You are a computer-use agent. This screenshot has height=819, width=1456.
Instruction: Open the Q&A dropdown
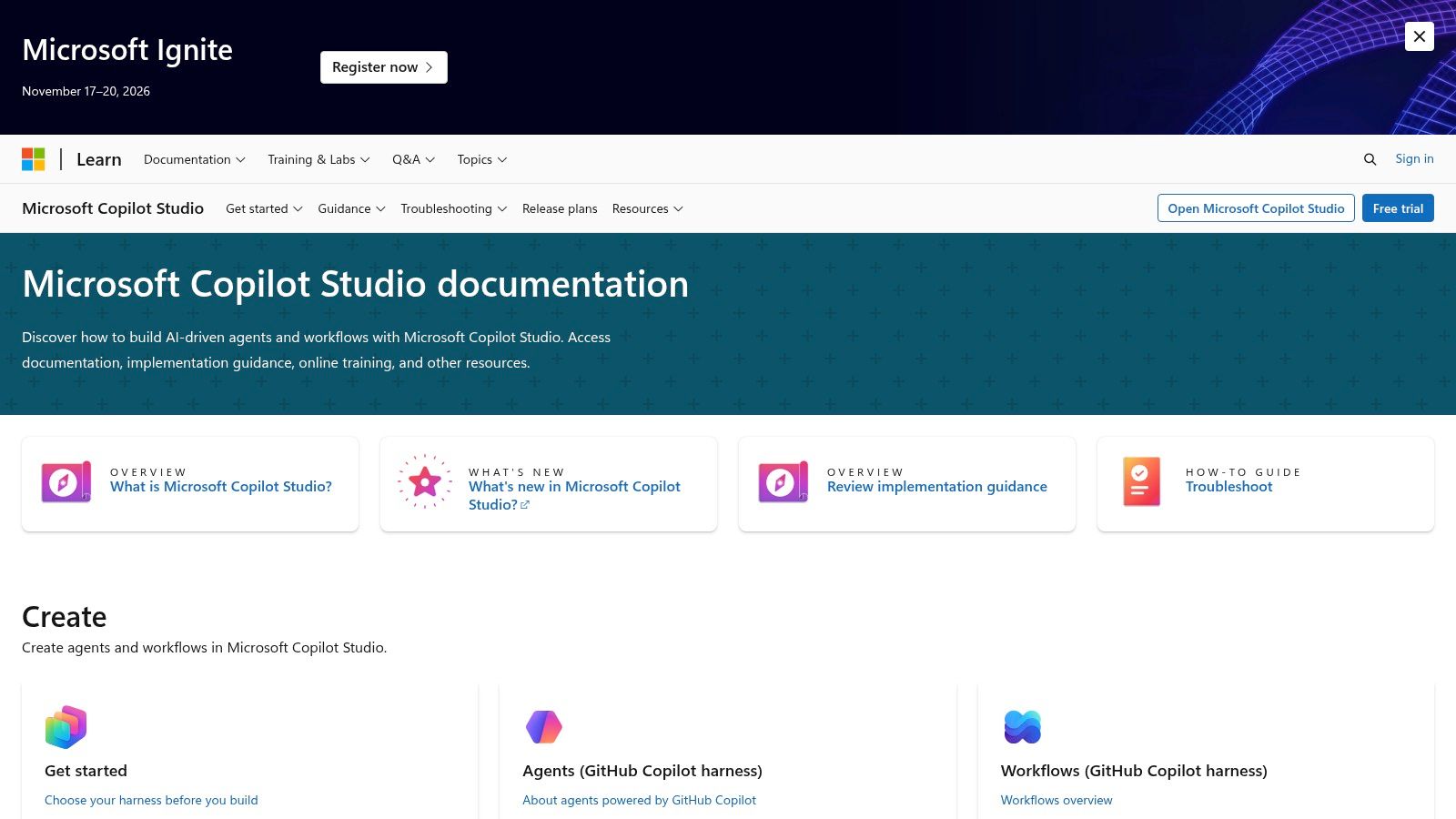point(414,159)
